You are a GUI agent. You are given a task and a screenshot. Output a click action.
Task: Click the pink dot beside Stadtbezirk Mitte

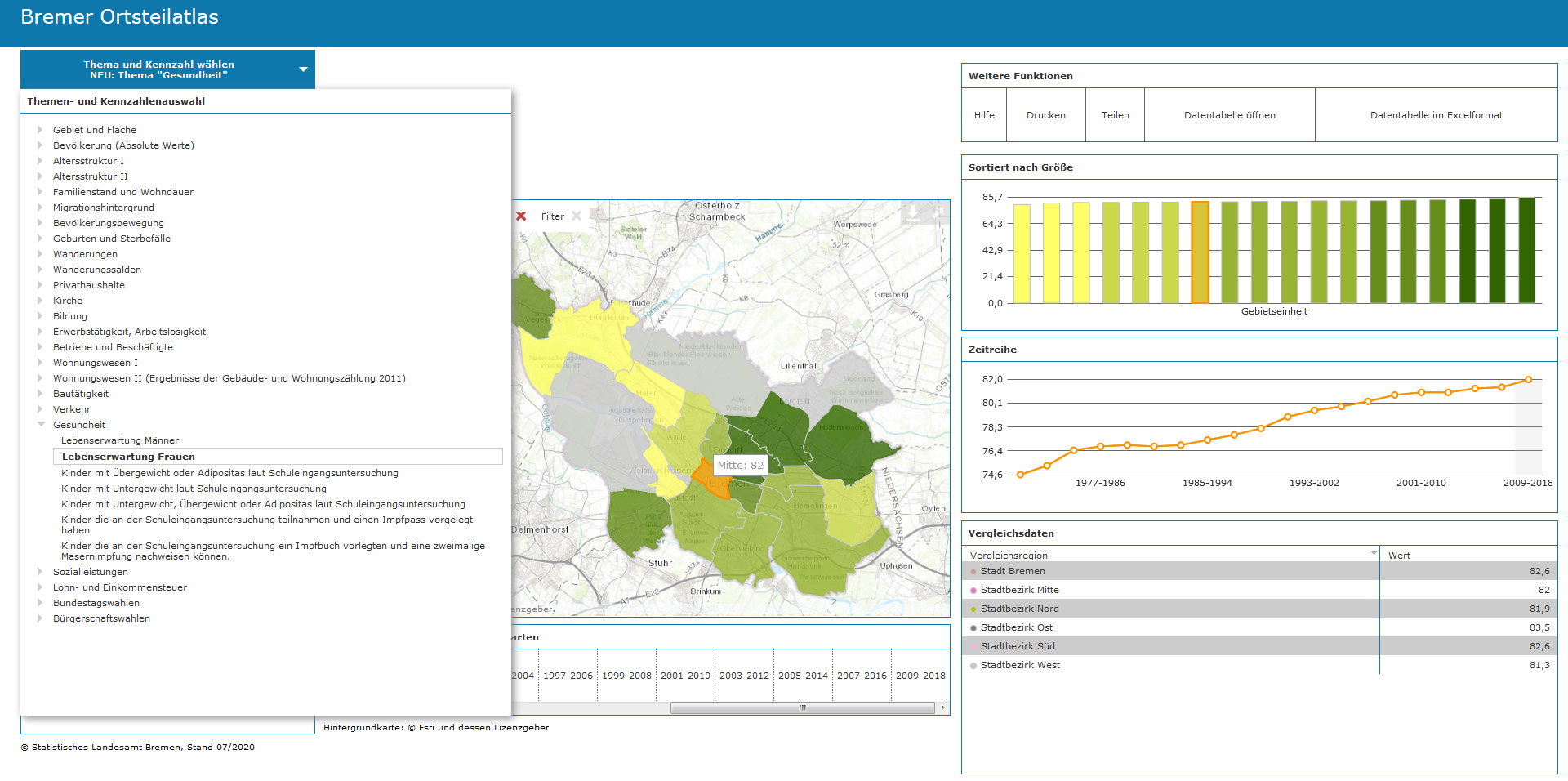click(x=973, y=591)
